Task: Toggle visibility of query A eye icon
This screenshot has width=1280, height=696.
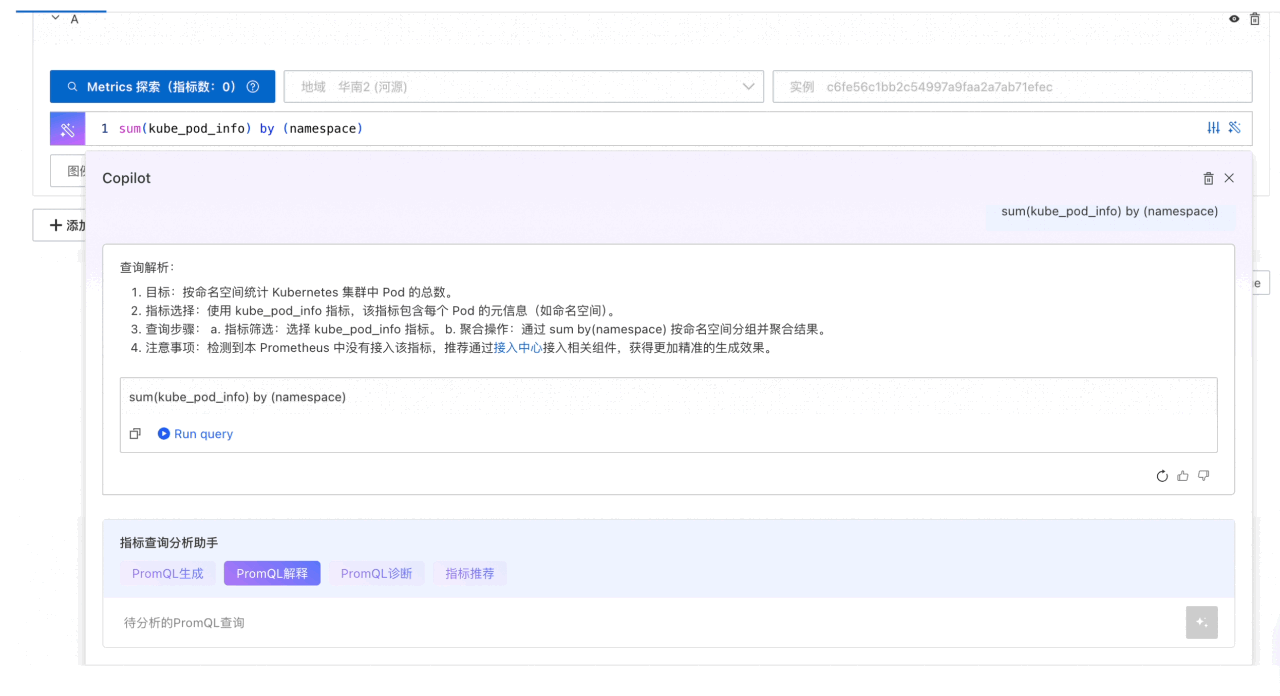Action: 1234,19
